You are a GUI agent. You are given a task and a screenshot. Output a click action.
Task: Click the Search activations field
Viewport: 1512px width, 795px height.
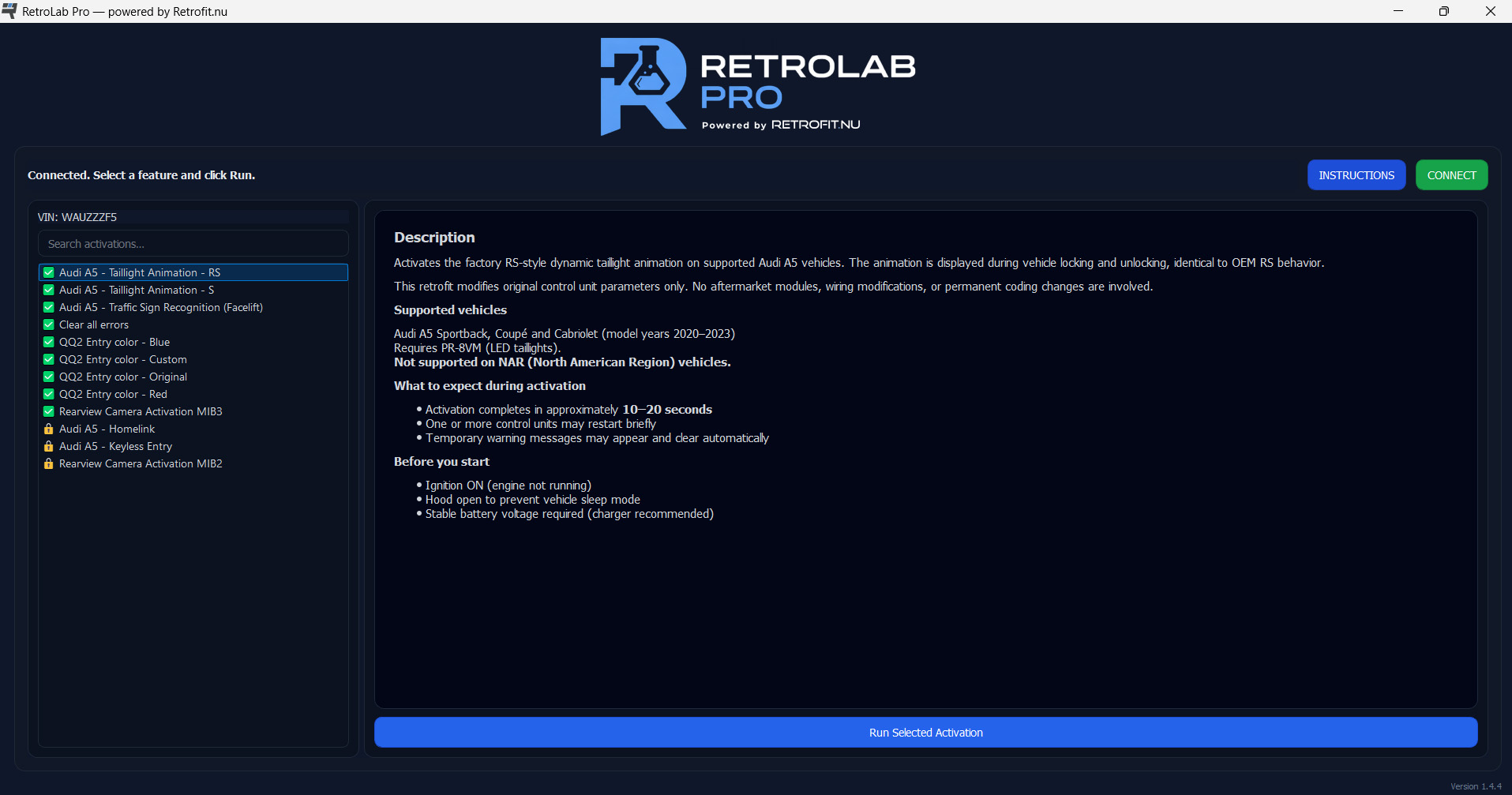(193, 243)
